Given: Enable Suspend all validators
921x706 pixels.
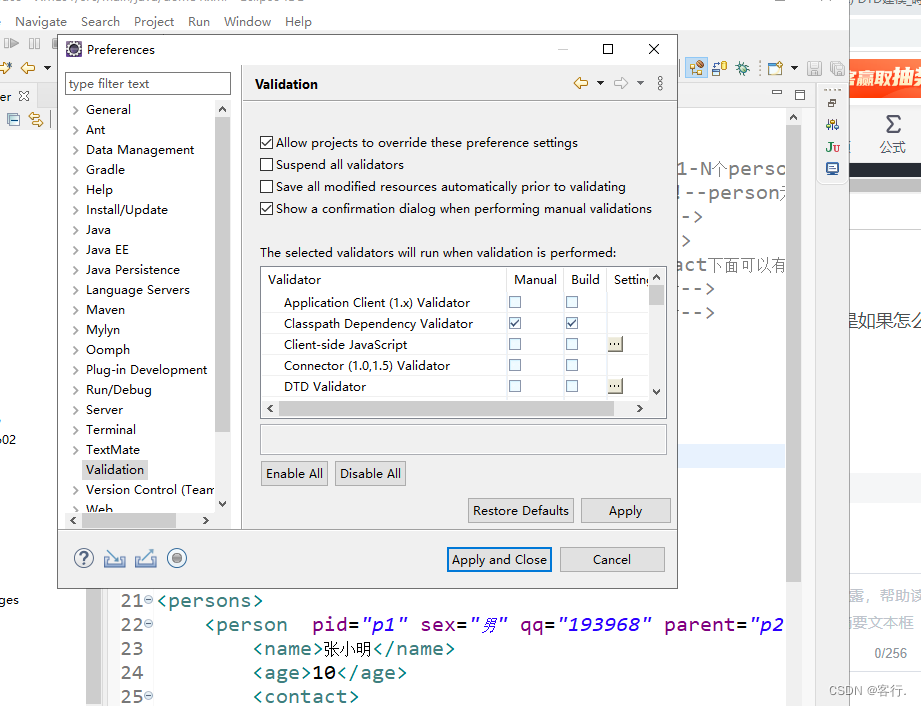Looking at the screenshot, I should coord(266,164).
